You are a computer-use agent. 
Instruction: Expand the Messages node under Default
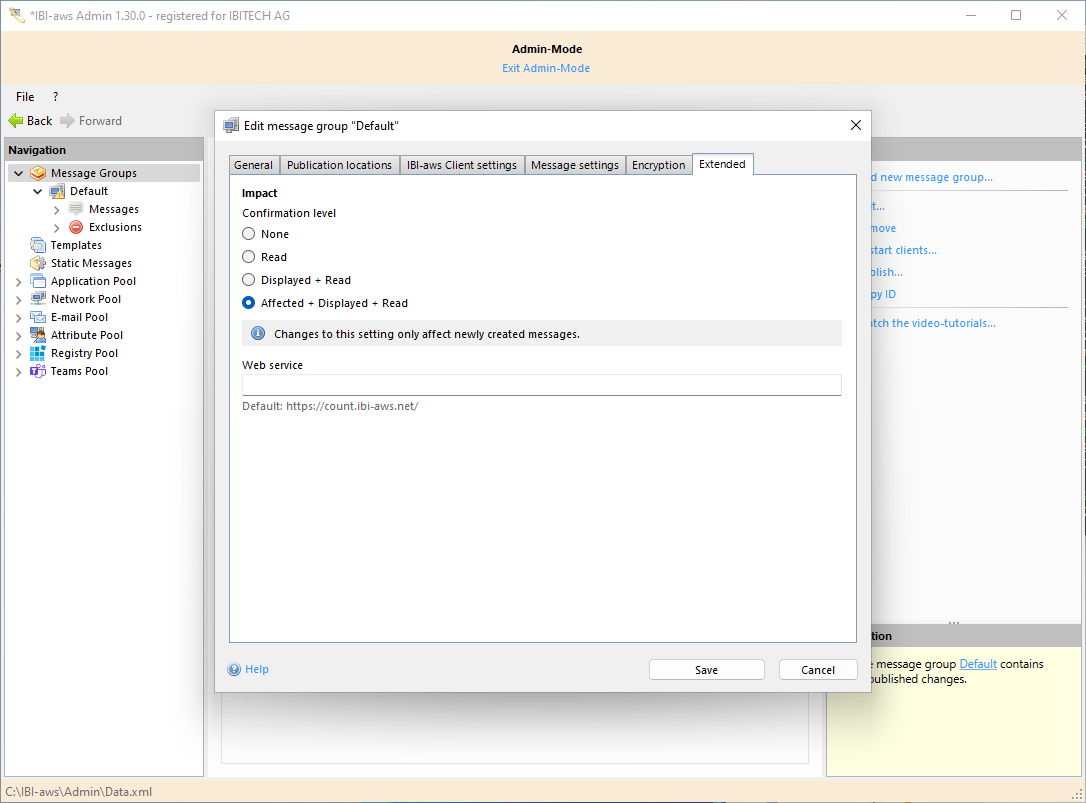tap(57, 210)
